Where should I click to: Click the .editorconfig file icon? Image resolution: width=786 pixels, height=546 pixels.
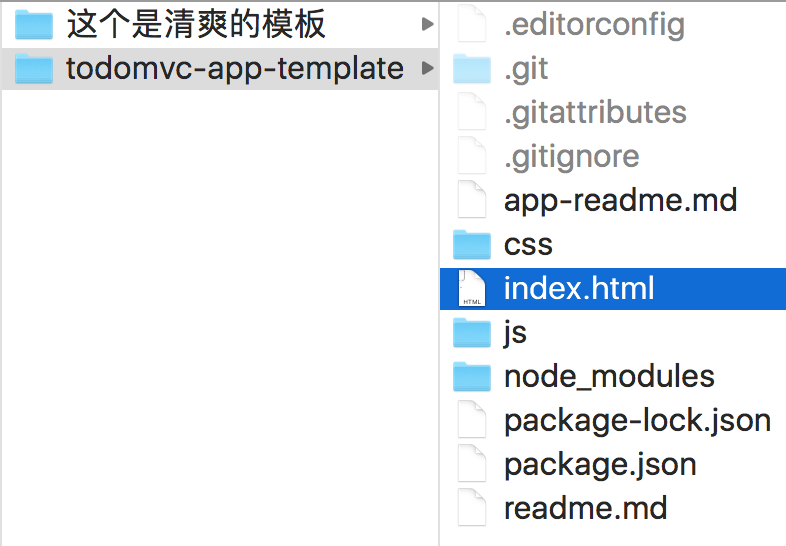click(x=472, y=25)
